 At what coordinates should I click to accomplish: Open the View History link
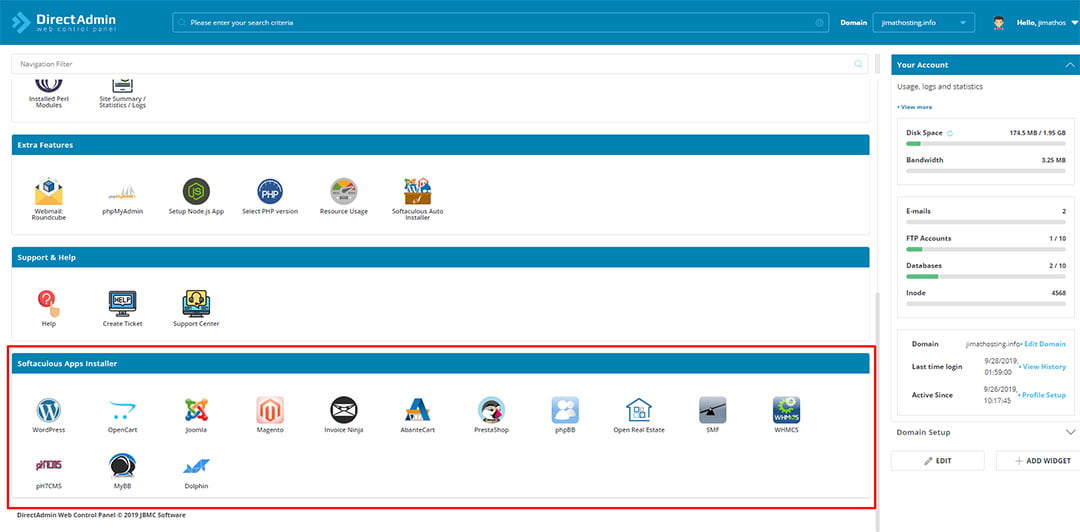[x=1042, y=367]
